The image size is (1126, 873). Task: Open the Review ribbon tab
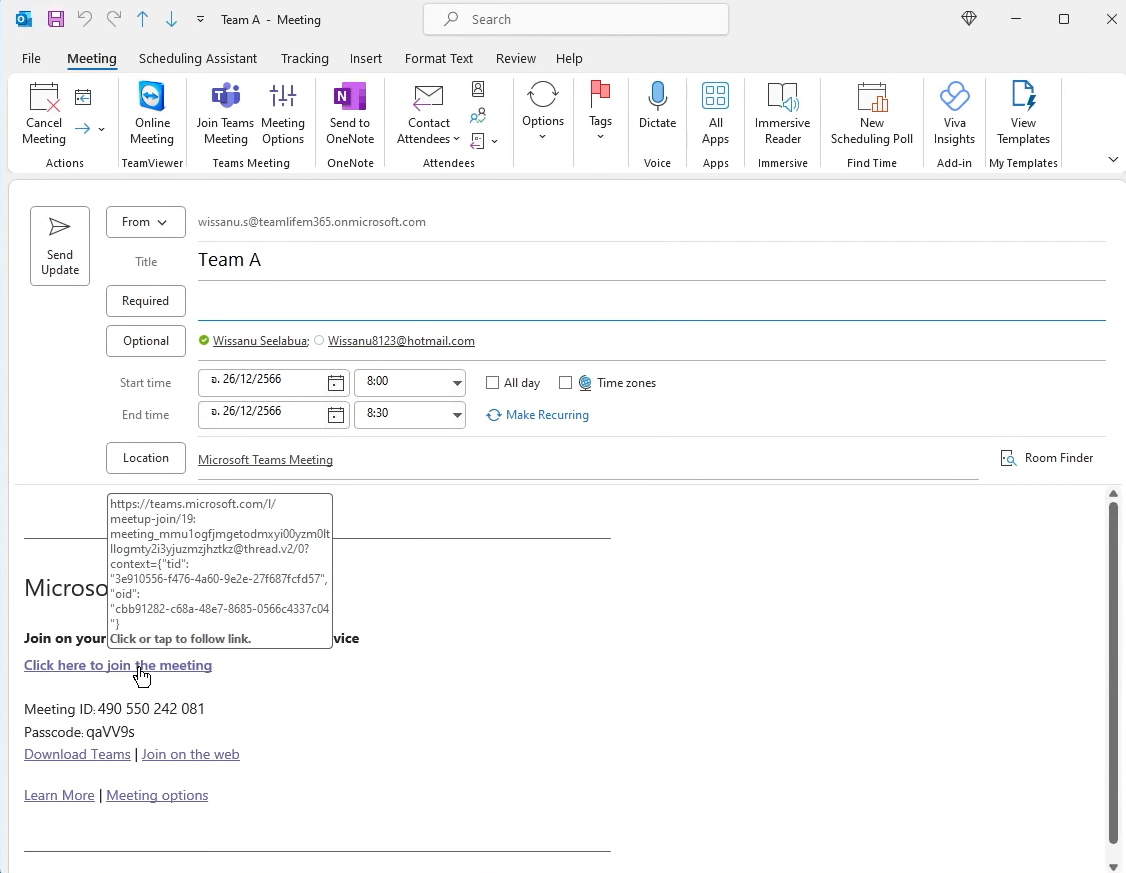[516, 58]
